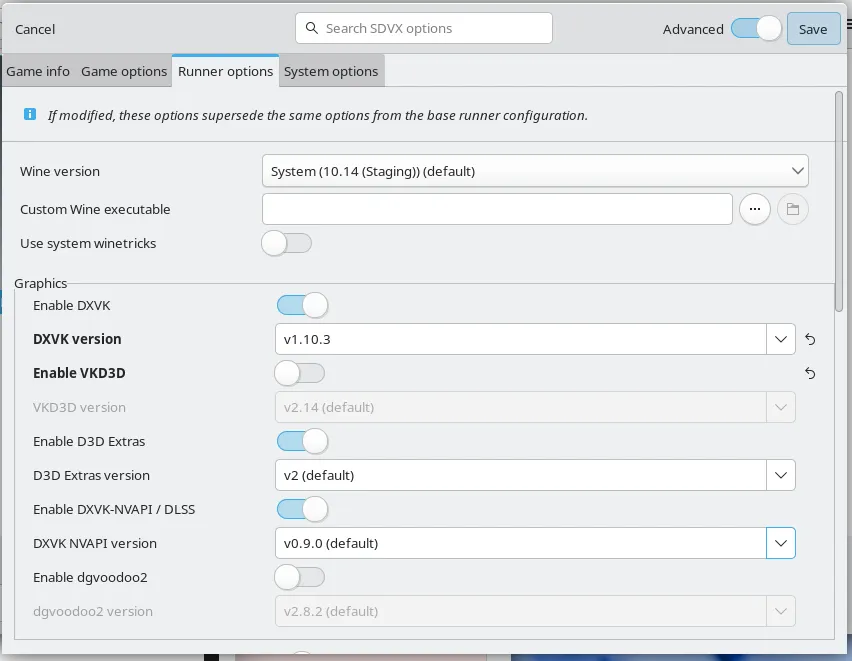Disable the Enable DXVK switch
Viewport: 852px width, 661px height.
(302, 305)
